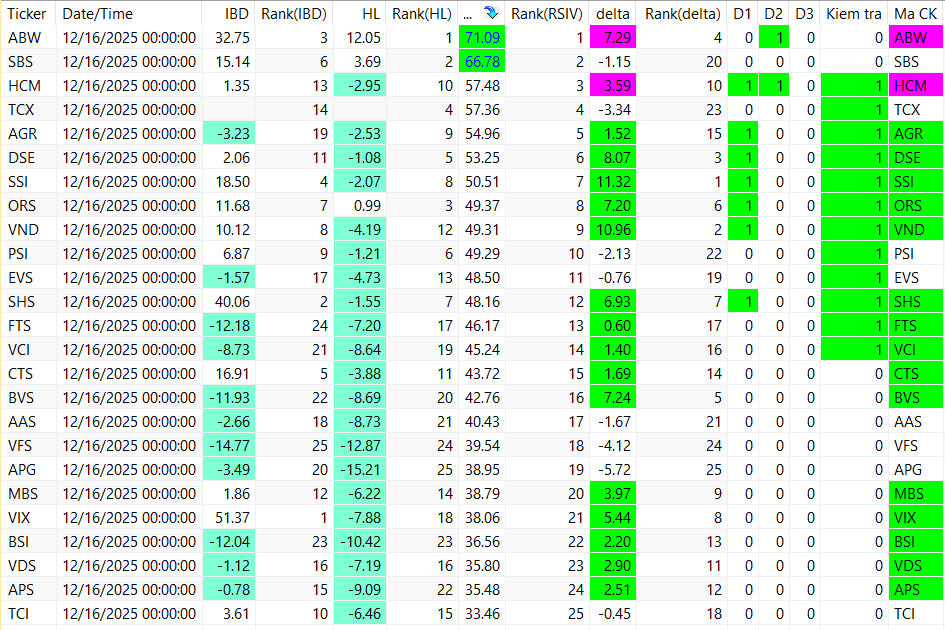Image resolution: width=945 pixels, height=630 pixels.
Task: Click the RSIV value 33.46 in TCI row
Action: pyautogui.click(x=482, y=614)
